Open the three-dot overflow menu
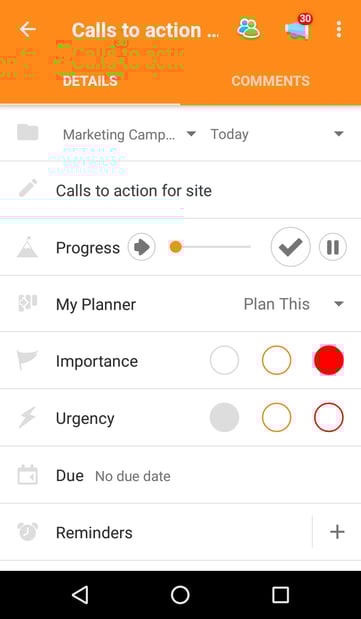The width and height of the screenshot is (361, 619). point(338,29)
